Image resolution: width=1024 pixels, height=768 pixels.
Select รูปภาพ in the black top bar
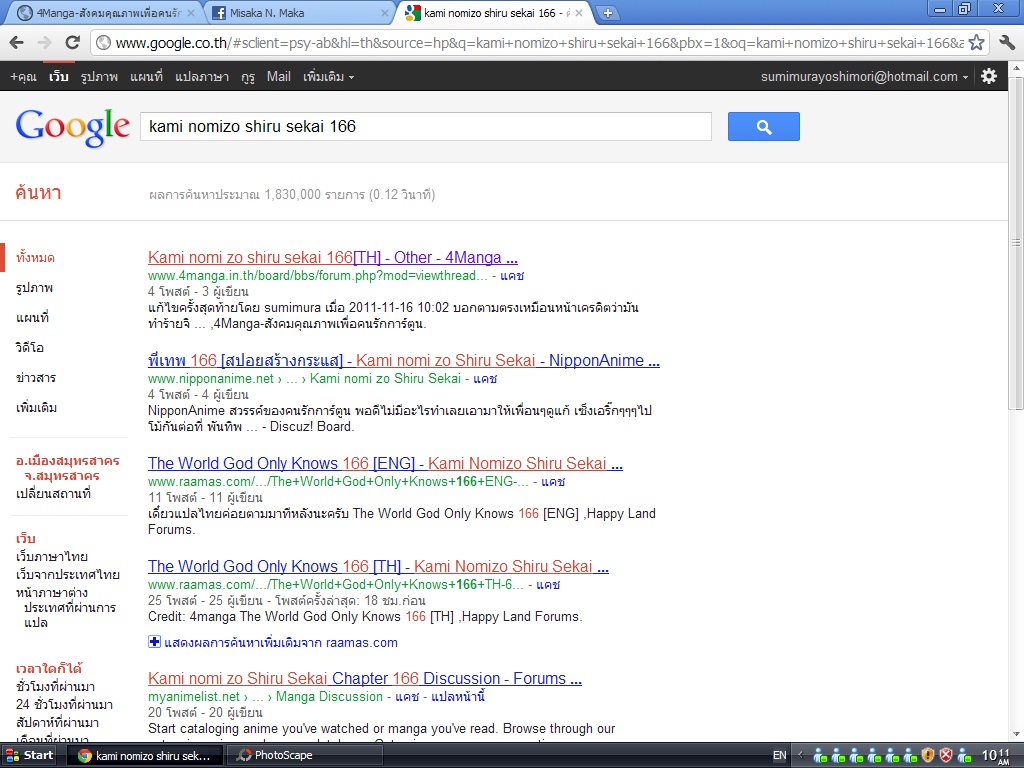click(99, 76)
